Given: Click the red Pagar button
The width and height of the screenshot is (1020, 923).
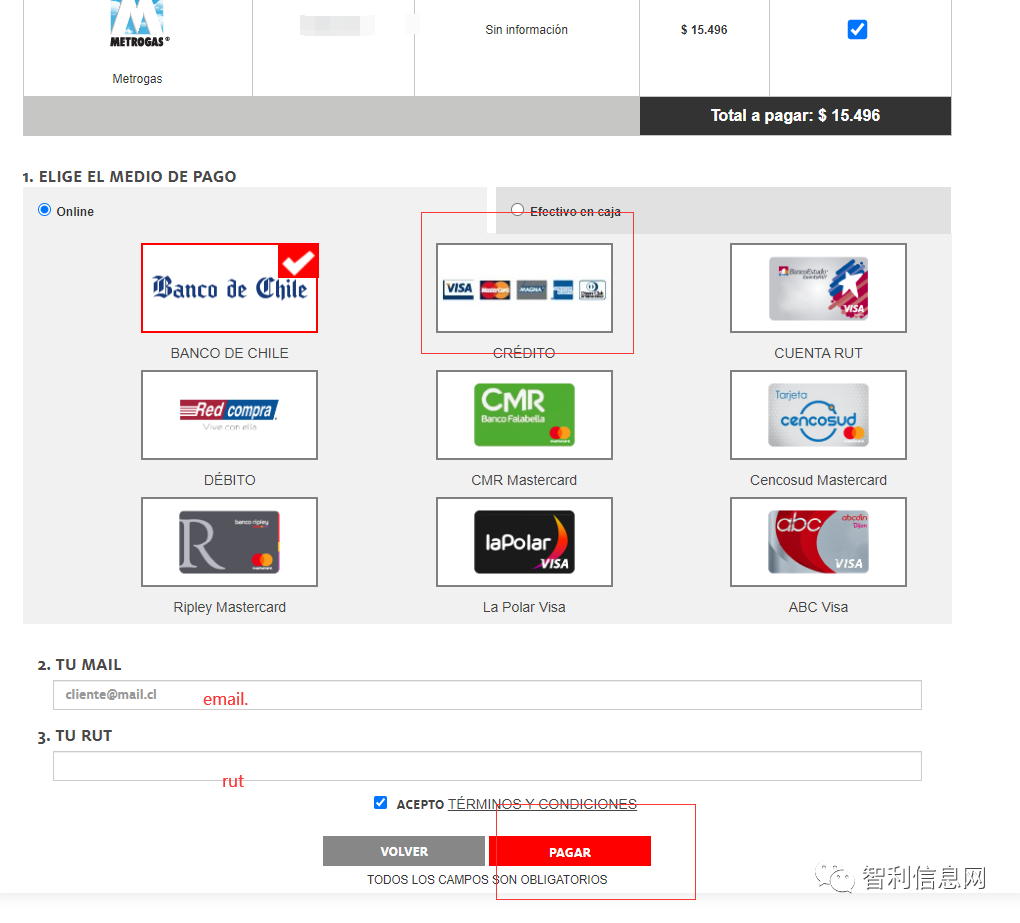Looking at the screenshot, I should click(x=570, y=851).
